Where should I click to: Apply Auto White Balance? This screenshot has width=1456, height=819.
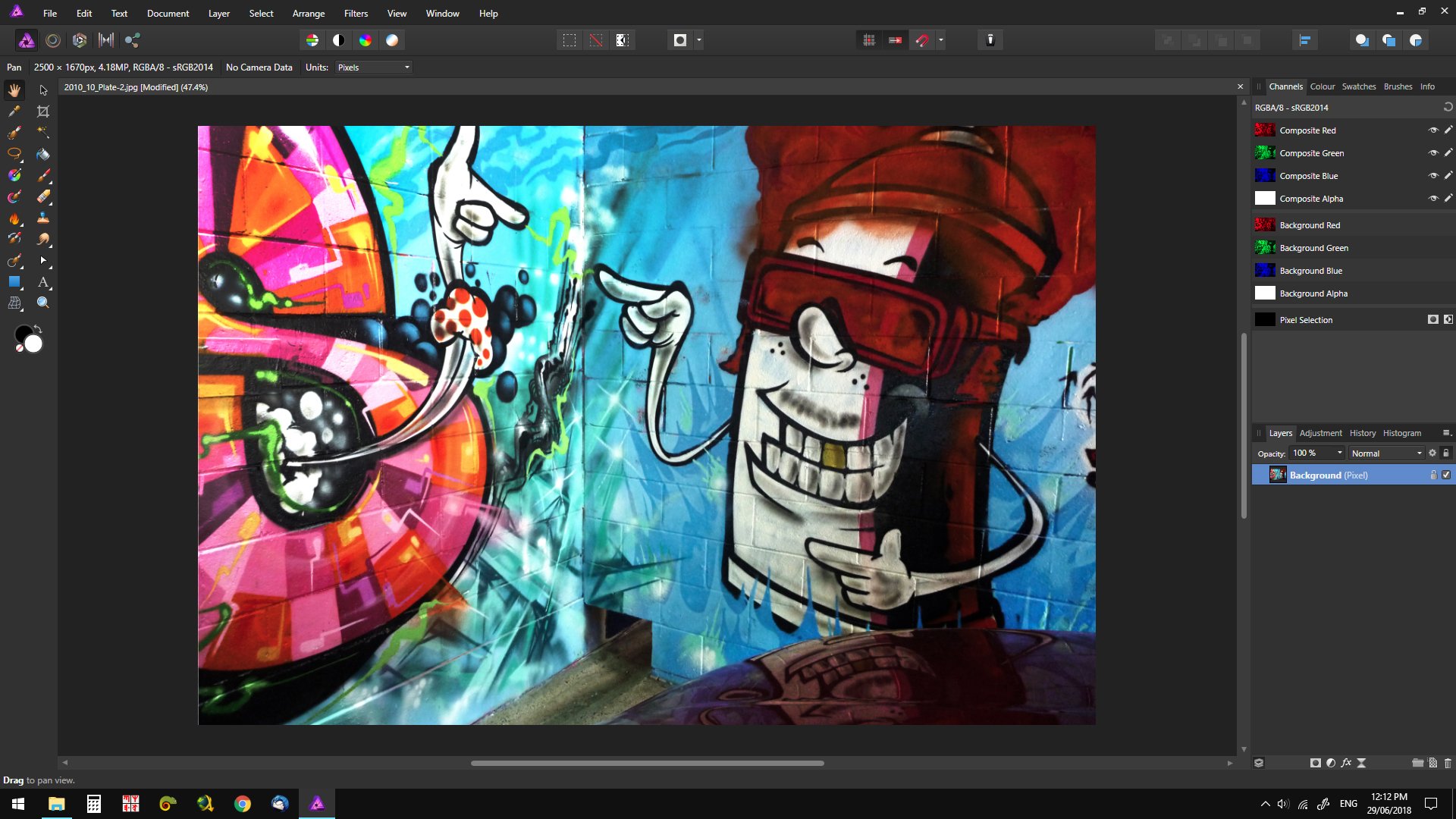pyautogui.click(x=392, y=40)
